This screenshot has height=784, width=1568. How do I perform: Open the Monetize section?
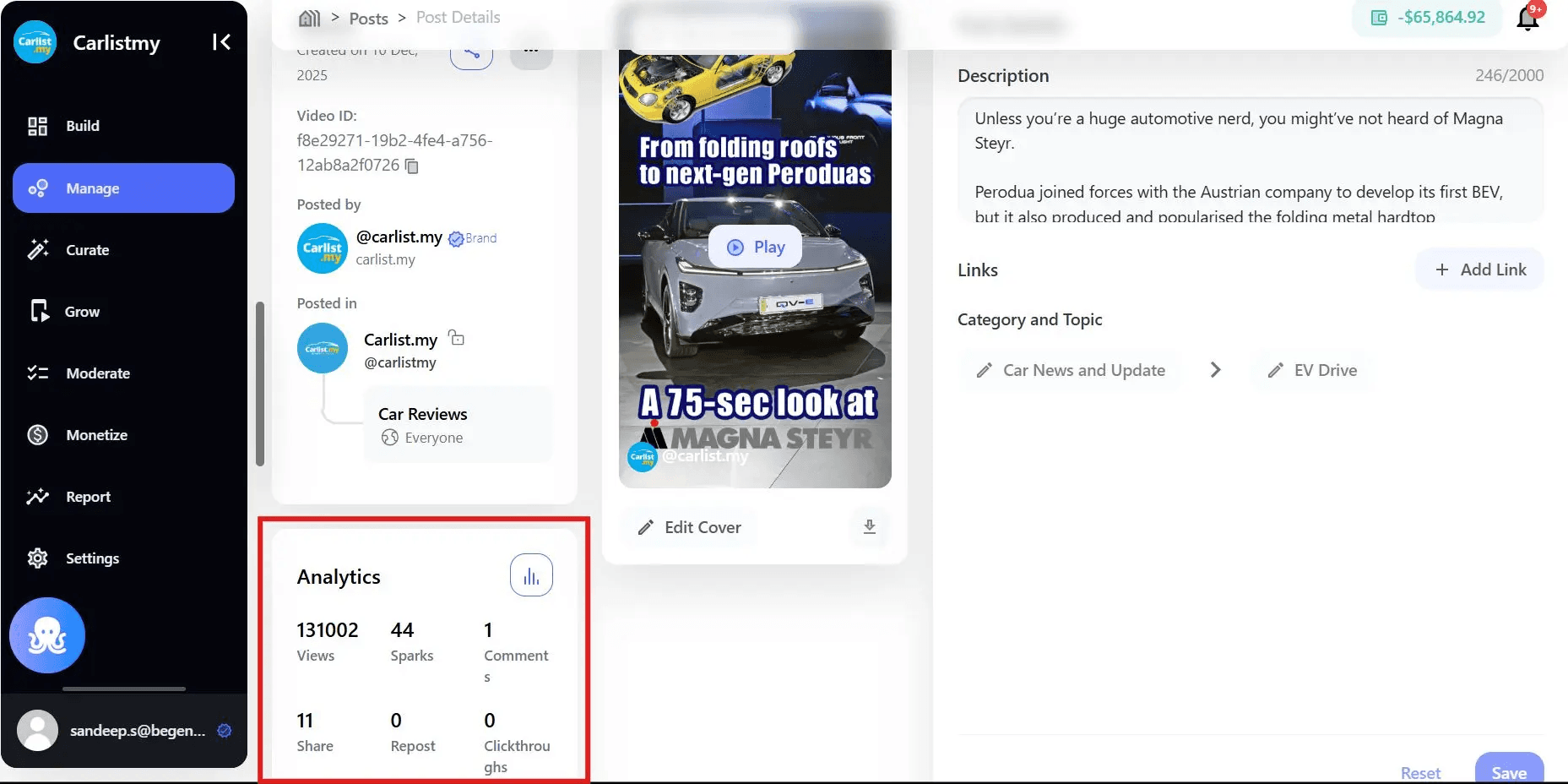tap(123, 435)
